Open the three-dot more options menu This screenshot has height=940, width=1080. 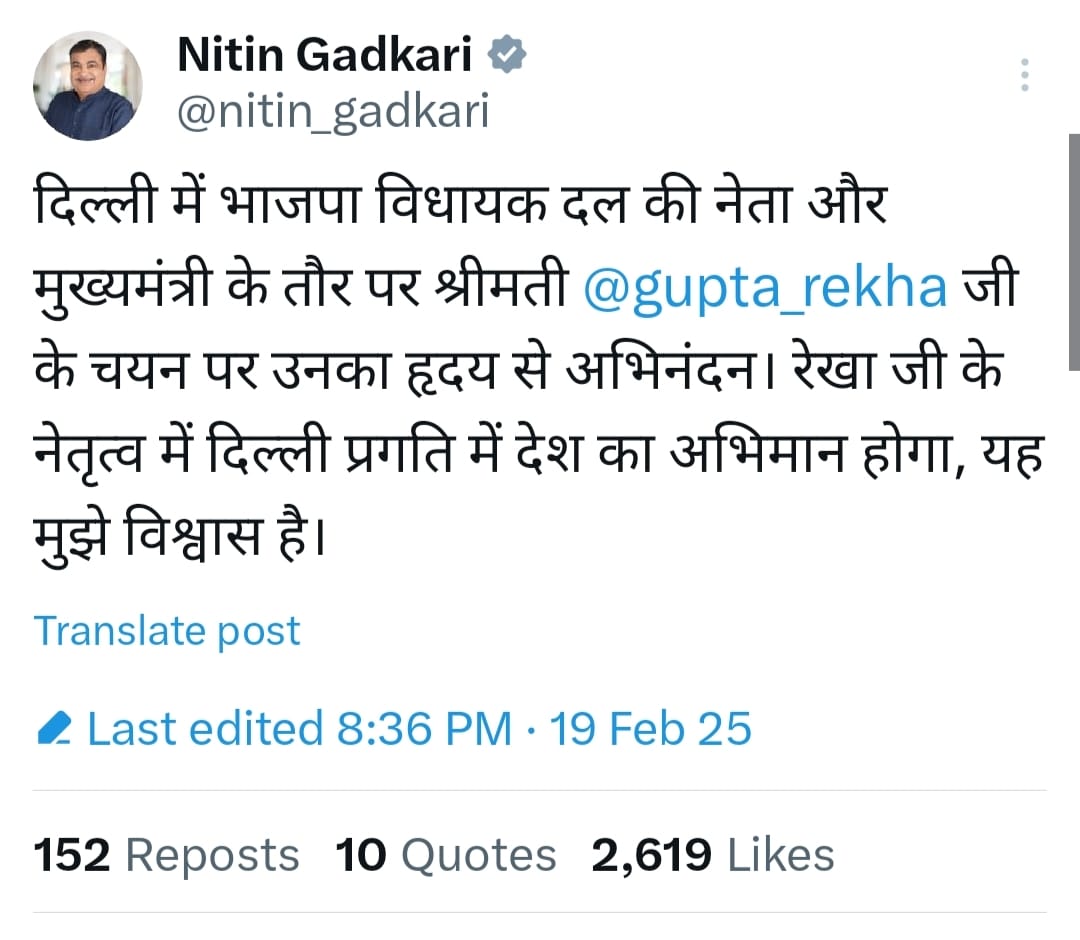(x=1023, y=76)
